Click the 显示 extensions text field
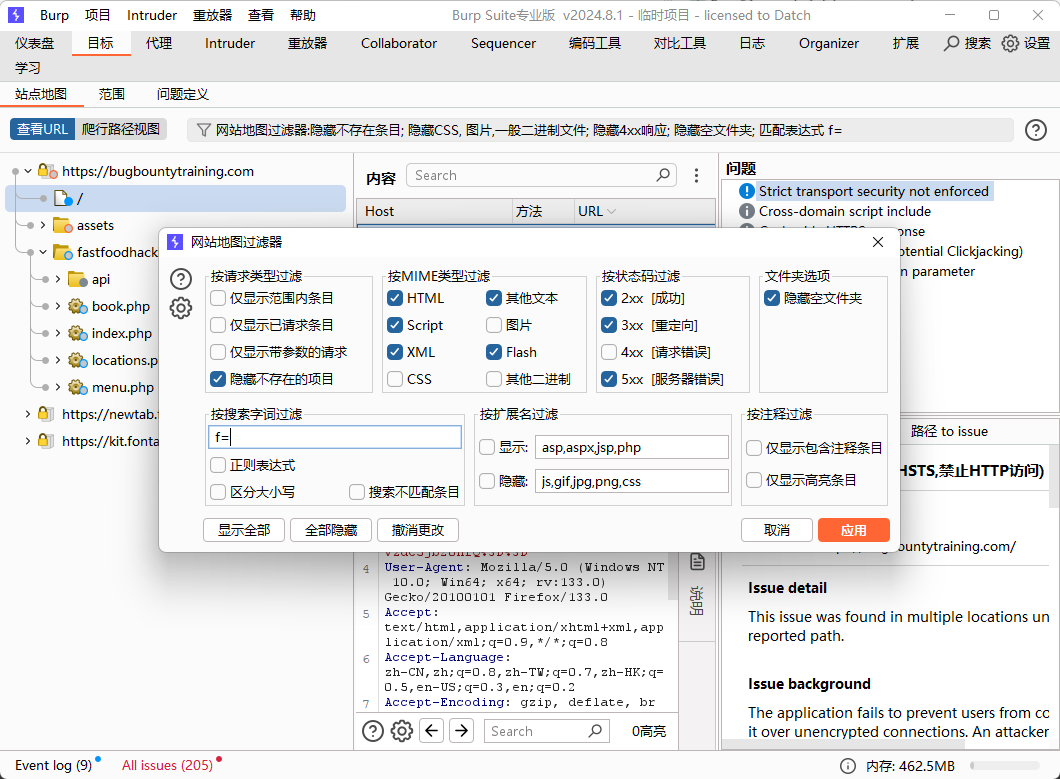 click(631, 448)
